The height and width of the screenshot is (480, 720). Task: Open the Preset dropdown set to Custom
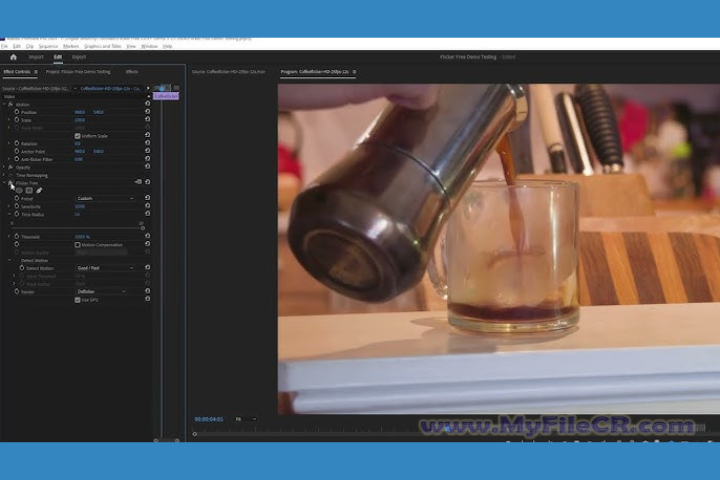click(105, 198)
